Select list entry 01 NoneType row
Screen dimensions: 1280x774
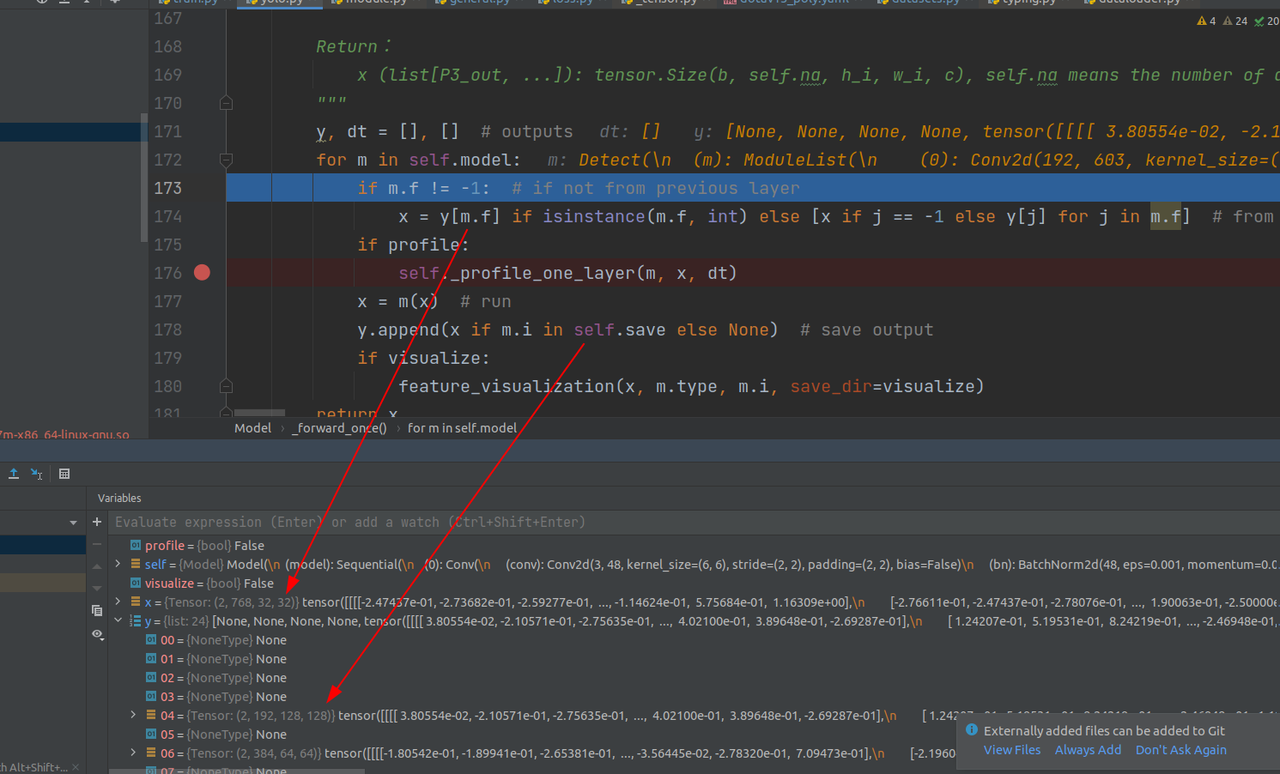click(x=695, y=659)
